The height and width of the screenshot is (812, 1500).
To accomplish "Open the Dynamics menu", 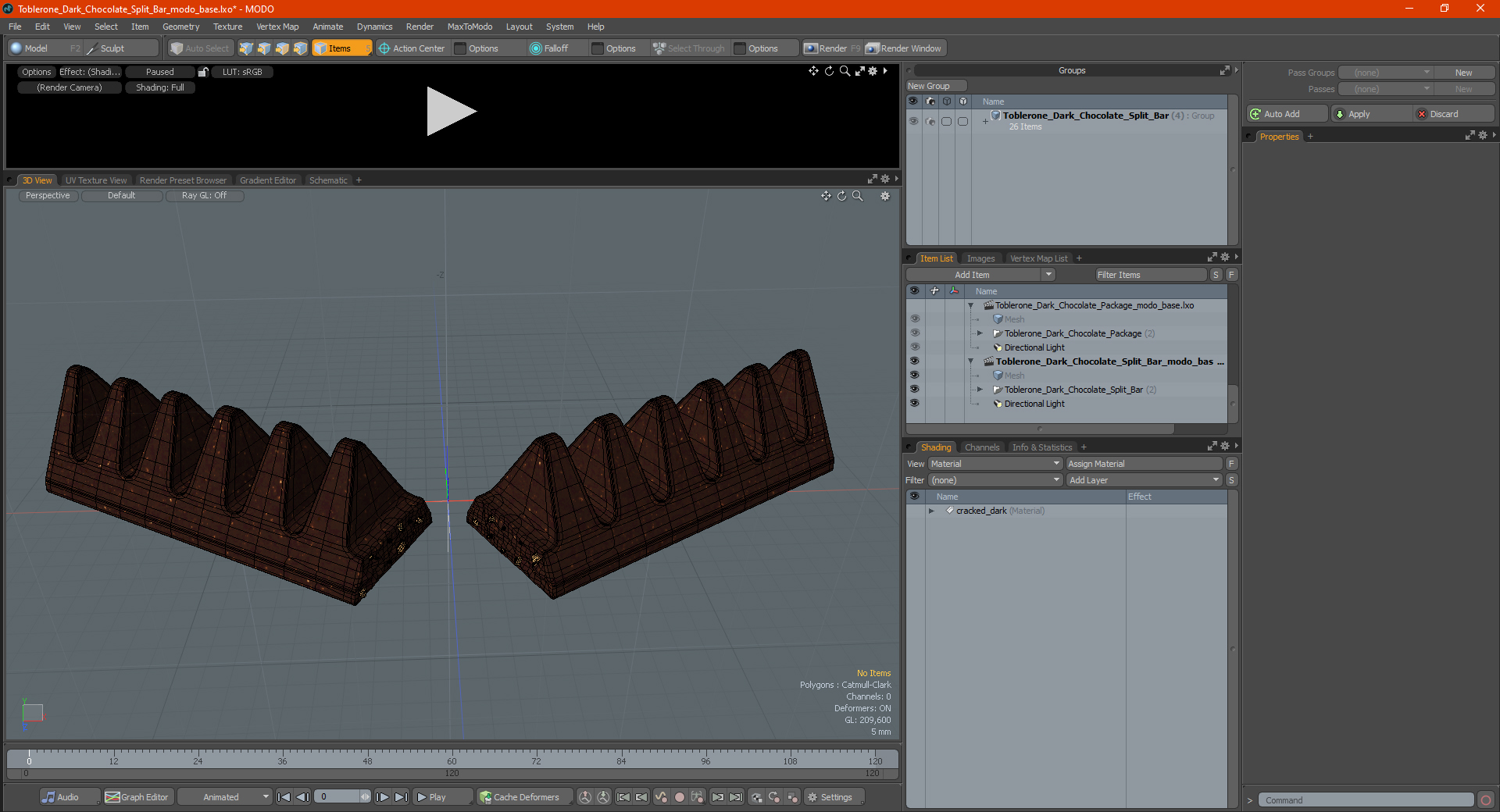I will coord(374,27).
